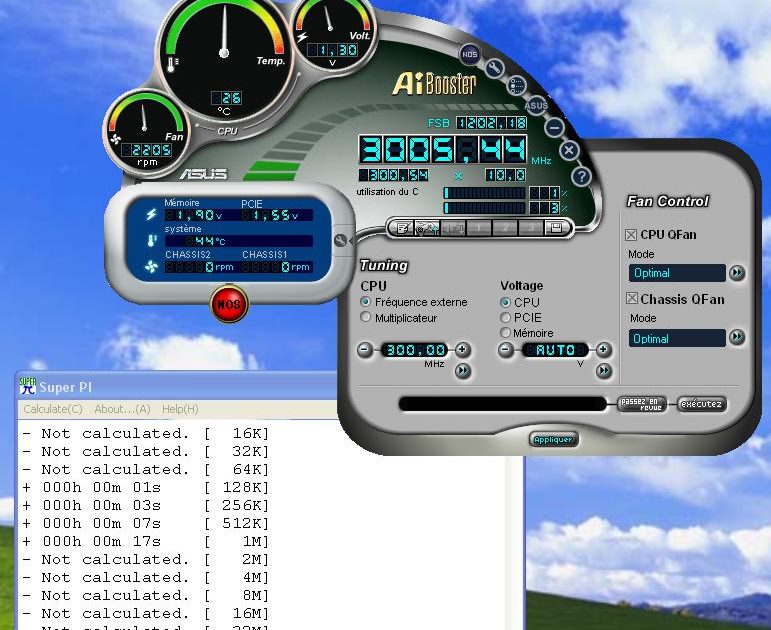Click the Volt gauge
771x630 pixels.
click(x=334, y=34)
